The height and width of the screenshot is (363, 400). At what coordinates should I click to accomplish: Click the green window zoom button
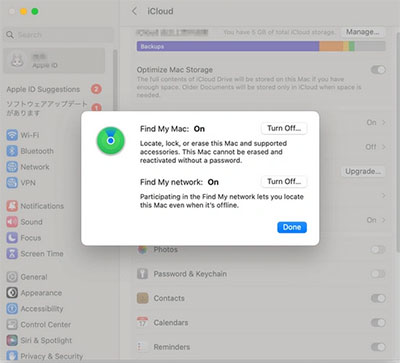coord(35,11)
